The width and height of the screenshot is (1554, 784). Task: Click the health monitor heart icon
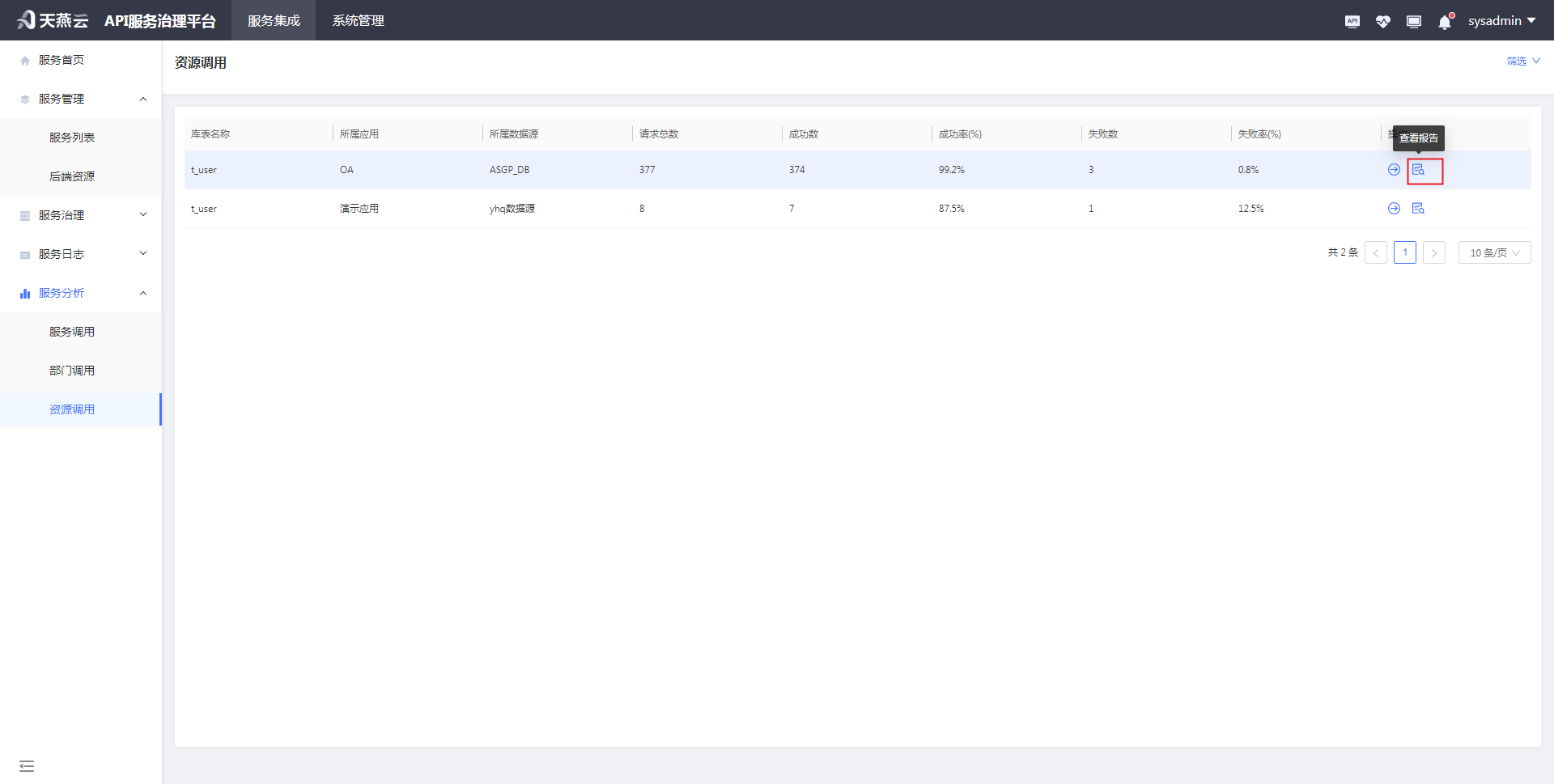click(1383, 21)
